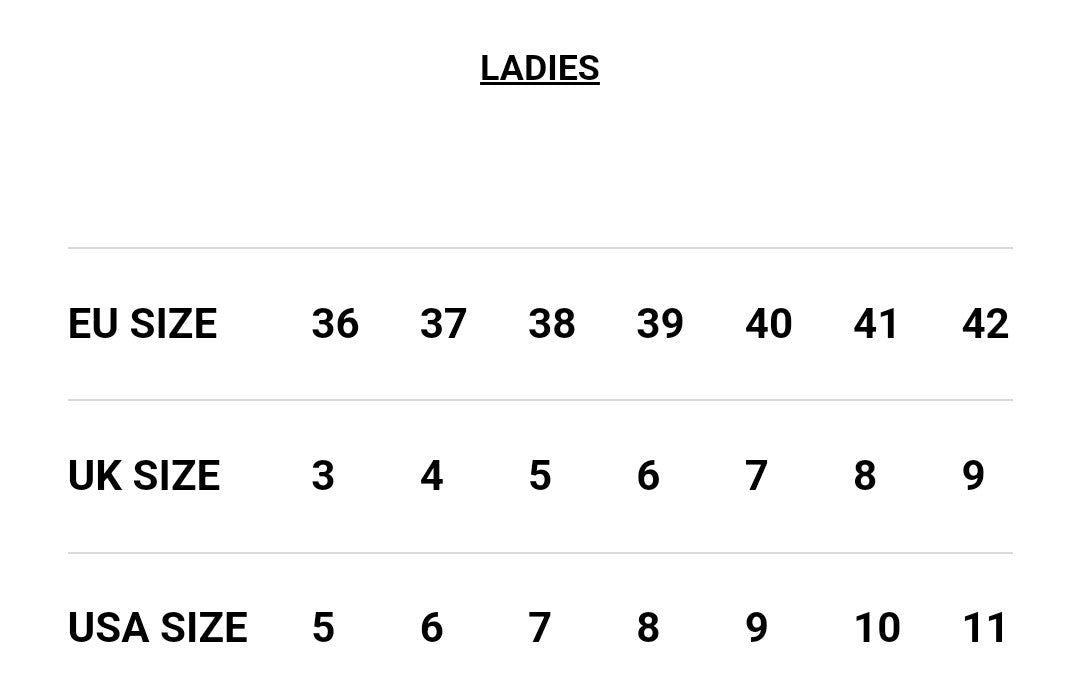Click UK size 3 cell

point(323,476)
